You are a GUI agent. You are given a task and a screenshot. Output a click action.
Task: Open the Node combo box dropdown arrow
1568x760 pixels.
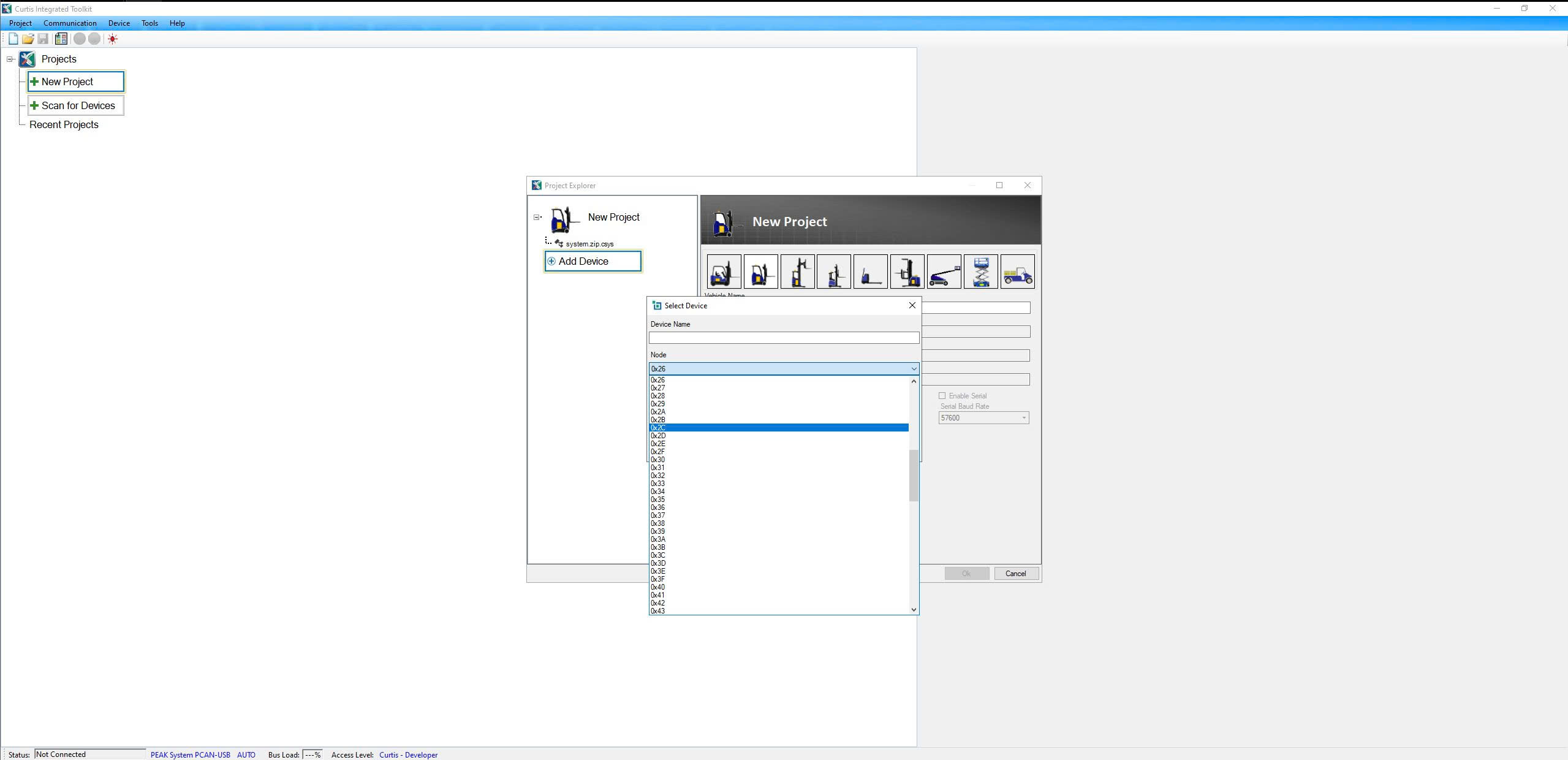pos(914,369)
